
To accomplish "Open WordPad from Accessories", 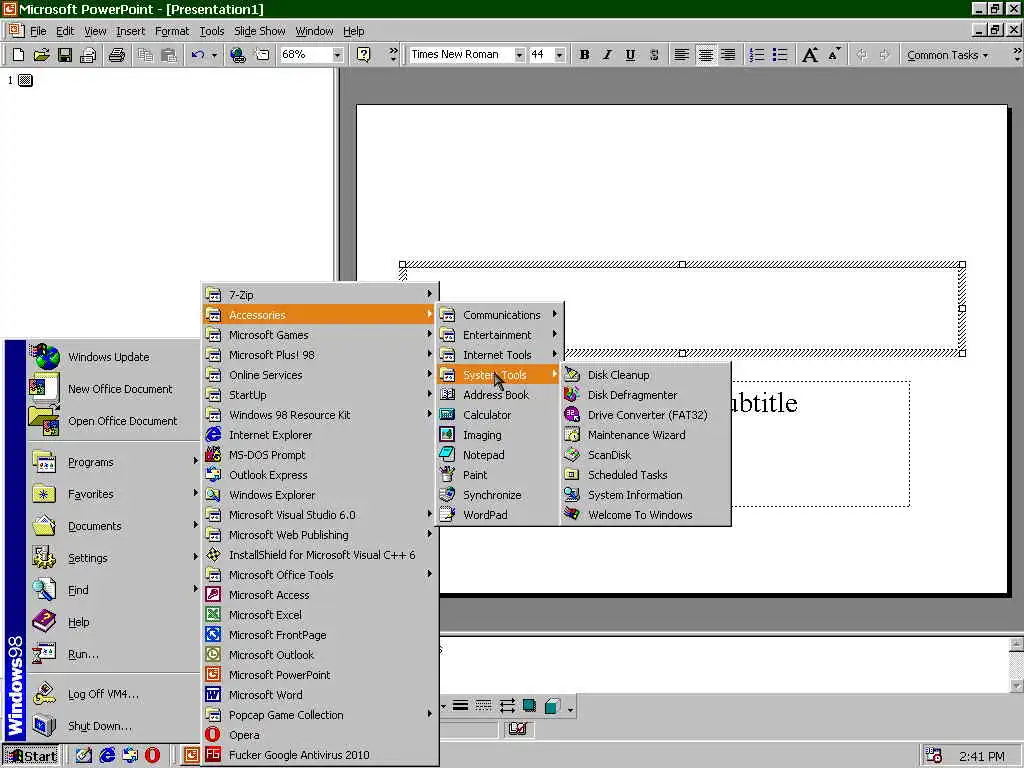I will (x=499, y=515).
